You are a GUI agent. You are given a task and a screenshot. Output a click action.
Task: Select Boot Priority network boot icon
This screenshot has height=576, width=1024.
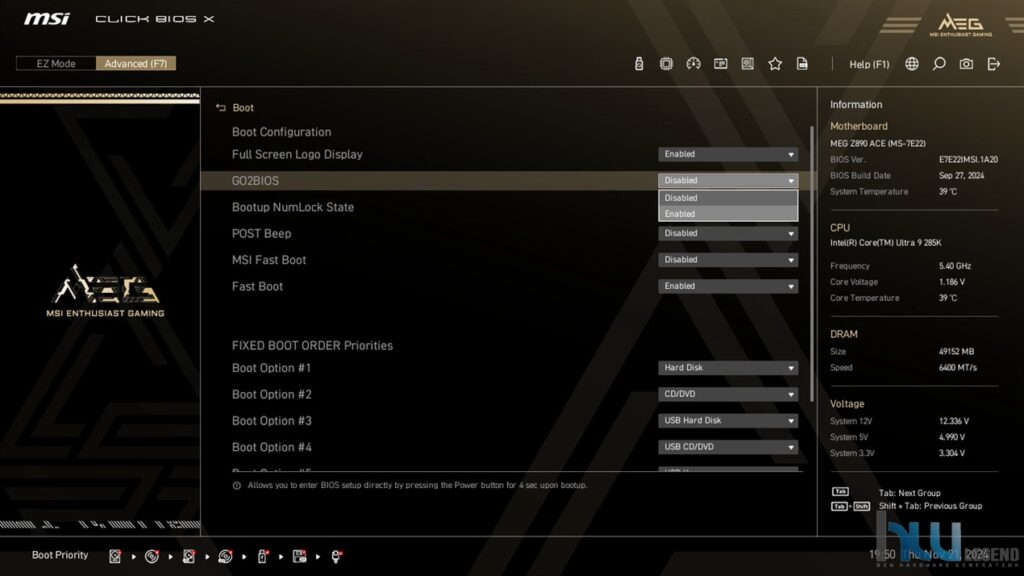pos(336,556)
